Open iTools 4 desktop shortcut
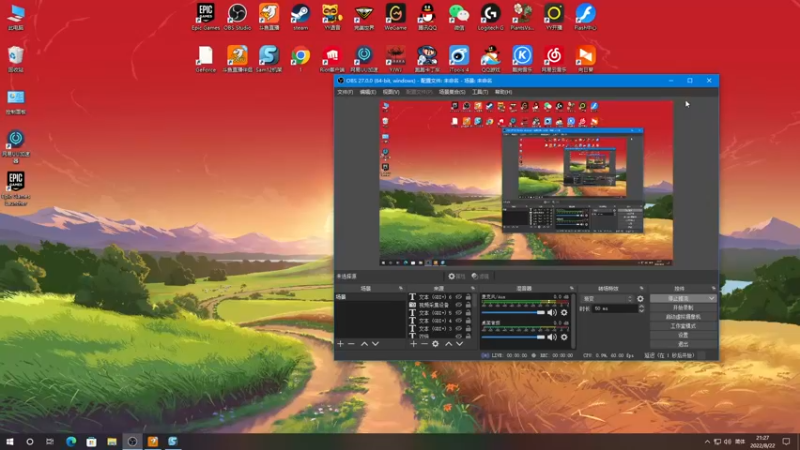This screenshot has width=800, height=450. (x=459, y=59)
